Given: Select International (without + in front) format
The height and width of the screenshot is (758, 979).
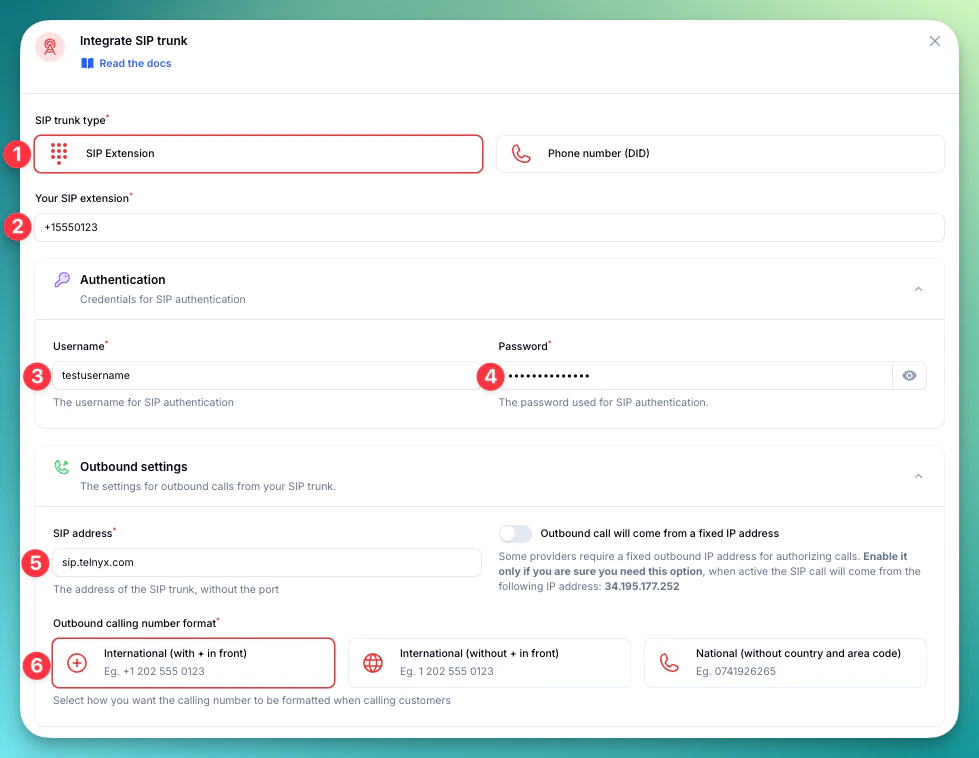Looking at the screenshot, I should [x=489, y=663].
